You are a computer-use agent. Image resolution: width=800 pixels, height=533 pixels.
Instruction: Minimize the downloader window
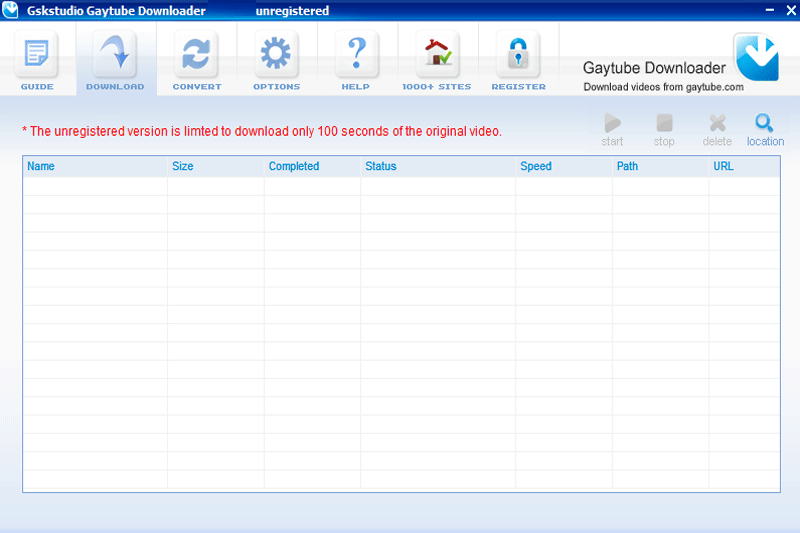(769, 10)
